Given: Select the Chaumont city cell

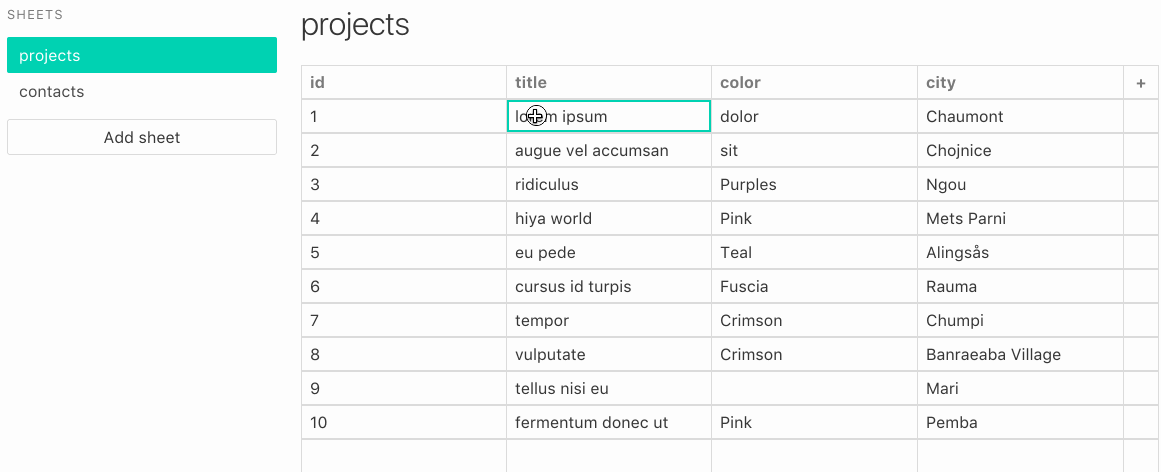Looking at the screenshot, I should click(x=1019, y=117).
